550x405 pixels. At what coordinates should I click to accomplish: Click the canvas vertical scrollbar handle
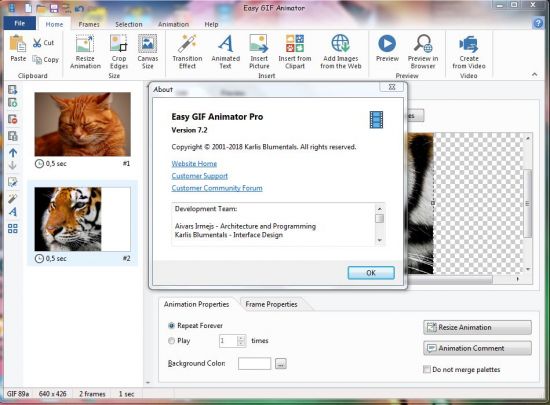(528, 204)
